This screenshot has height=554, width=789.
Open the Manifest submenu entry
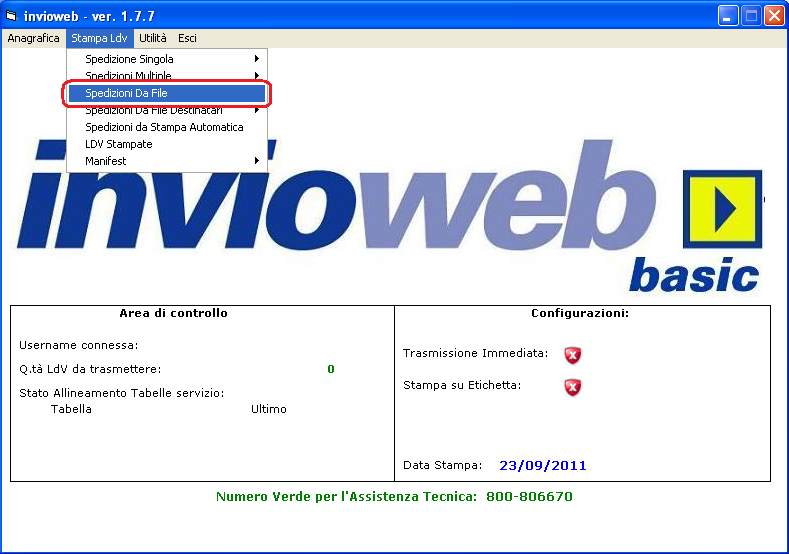pos(167,161)
